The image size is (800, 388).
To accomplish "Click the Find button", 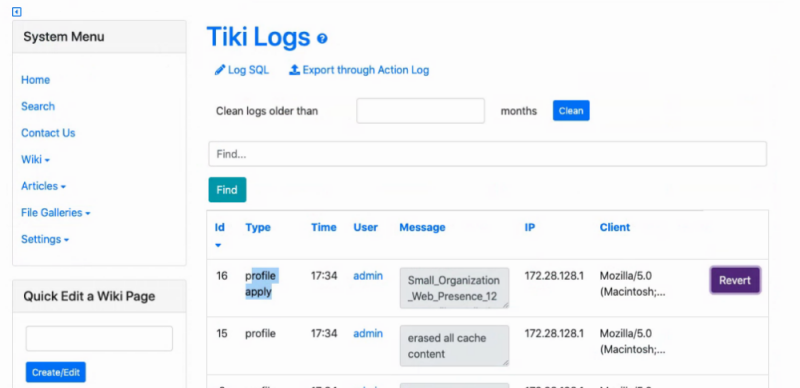I will point(227,190).
